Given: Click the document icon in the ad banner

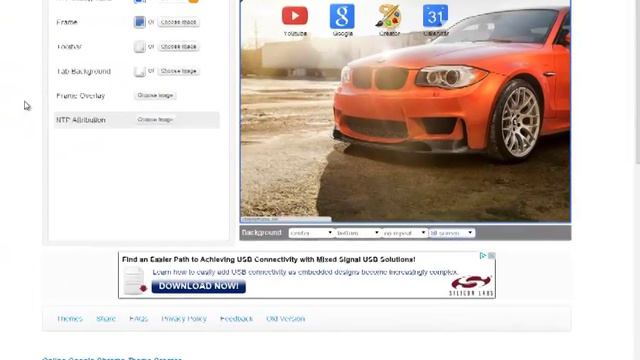Looking at the screenshot, I should (x=136, y=280).
